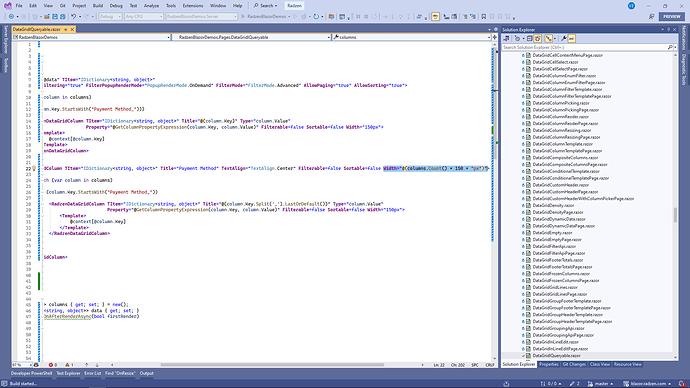Switch to the Resource View panel tab
Screen dimensions: 690x388
(x=628, y=364)
